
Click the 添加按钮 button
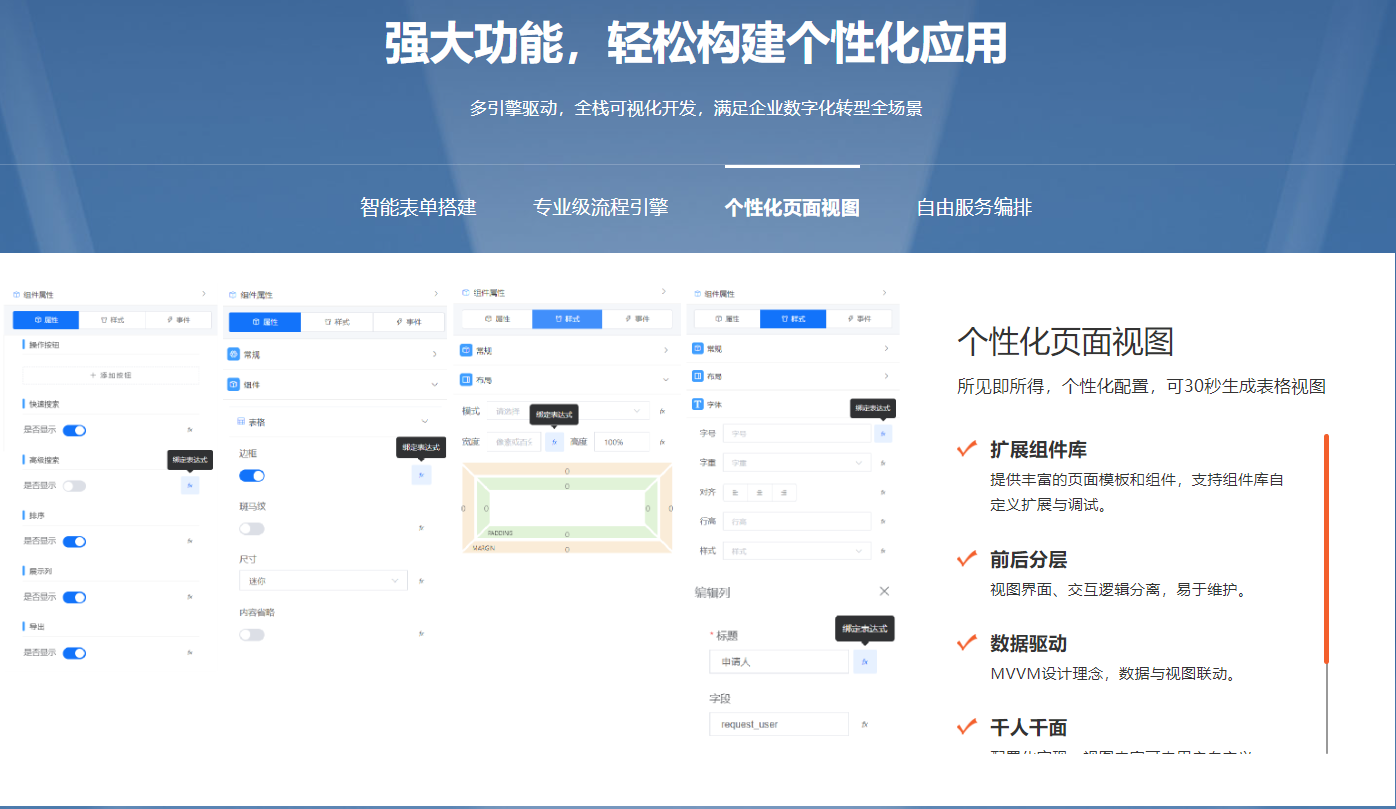click(110, 375)
